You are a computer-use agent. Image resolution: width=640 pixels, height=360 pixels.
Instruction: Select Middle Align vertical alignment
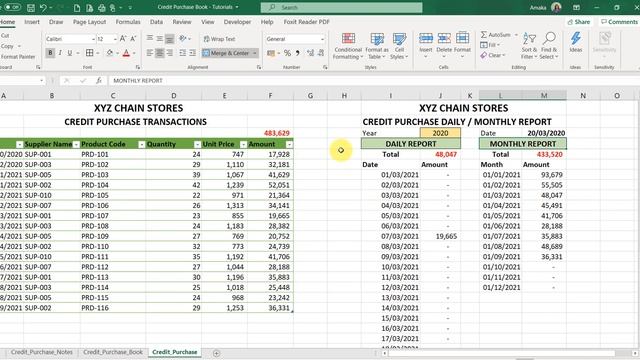point(160,39)
